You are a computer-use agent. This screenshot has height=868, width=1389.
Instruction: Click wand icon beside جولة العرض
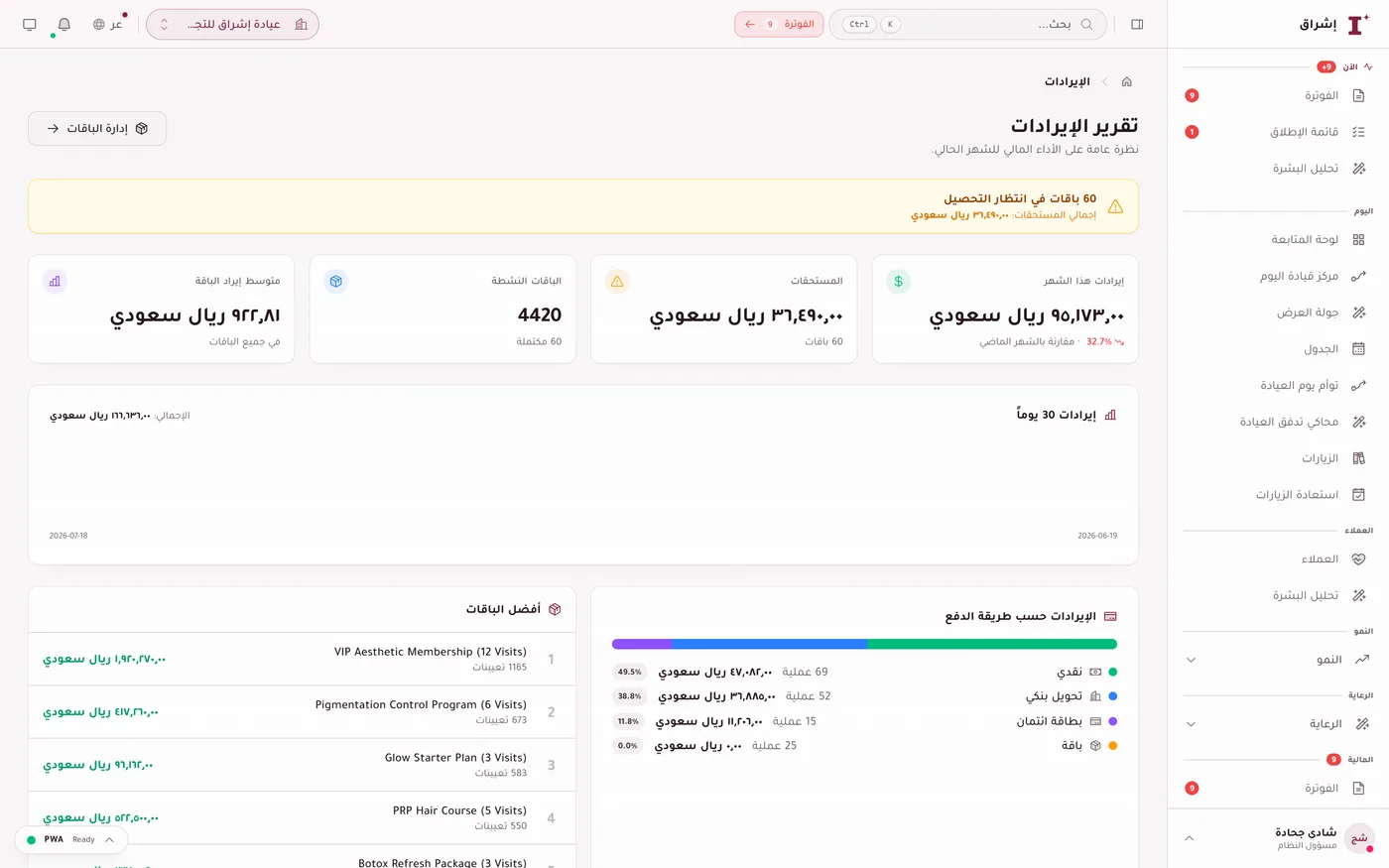click(x=1359, y=312)
